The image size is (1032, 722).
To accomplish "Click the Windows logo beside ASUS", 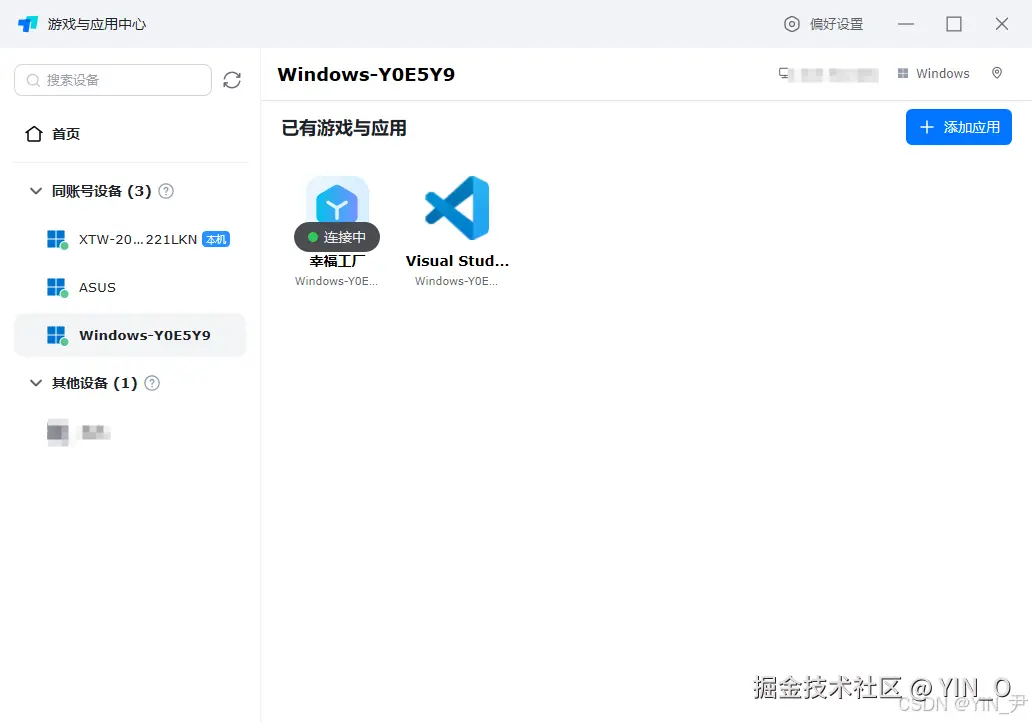I will [x=58, y=287].
